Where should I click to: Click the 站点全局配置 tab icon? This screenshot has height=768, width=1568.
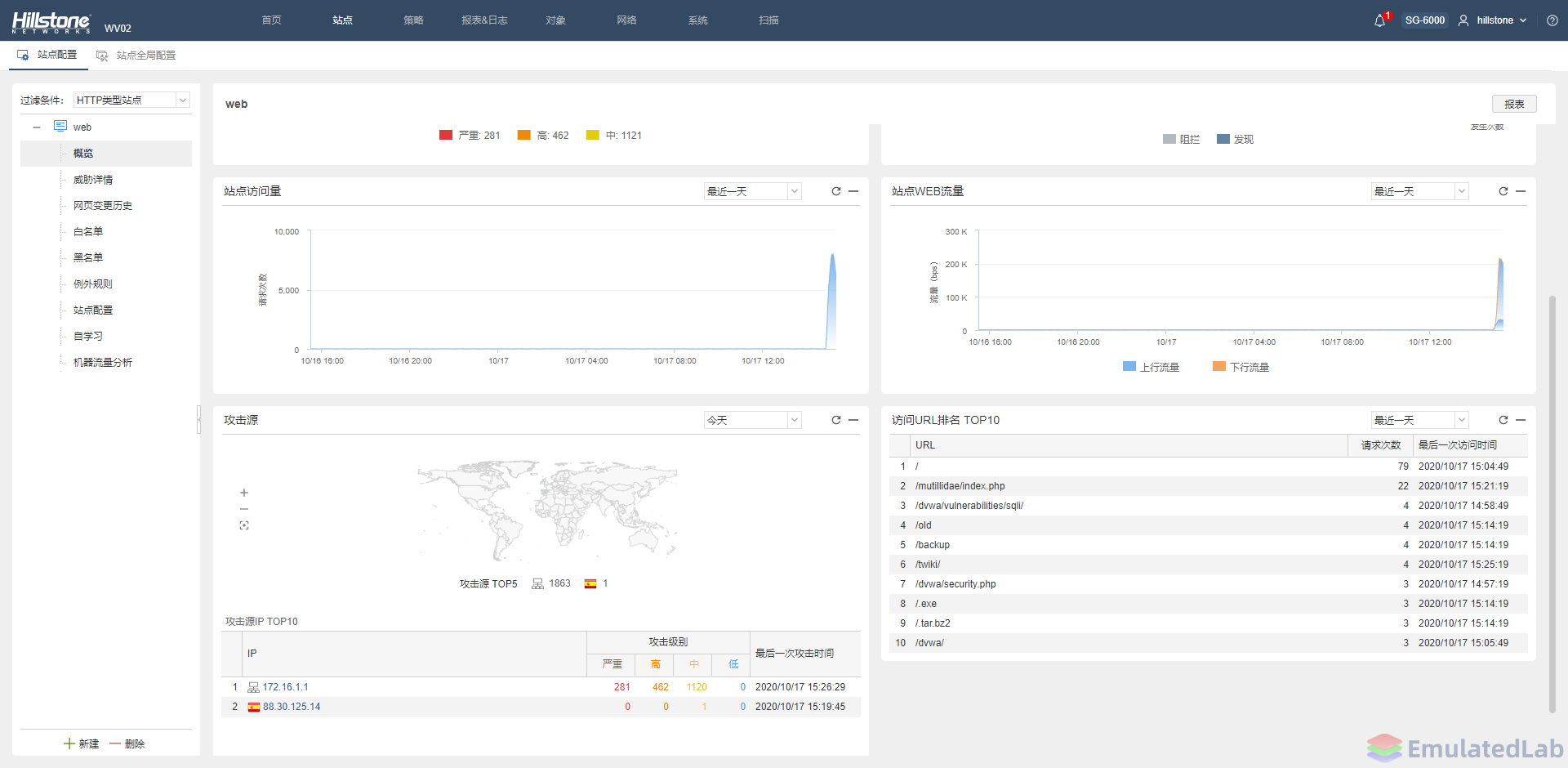click(x=102, y=56)
